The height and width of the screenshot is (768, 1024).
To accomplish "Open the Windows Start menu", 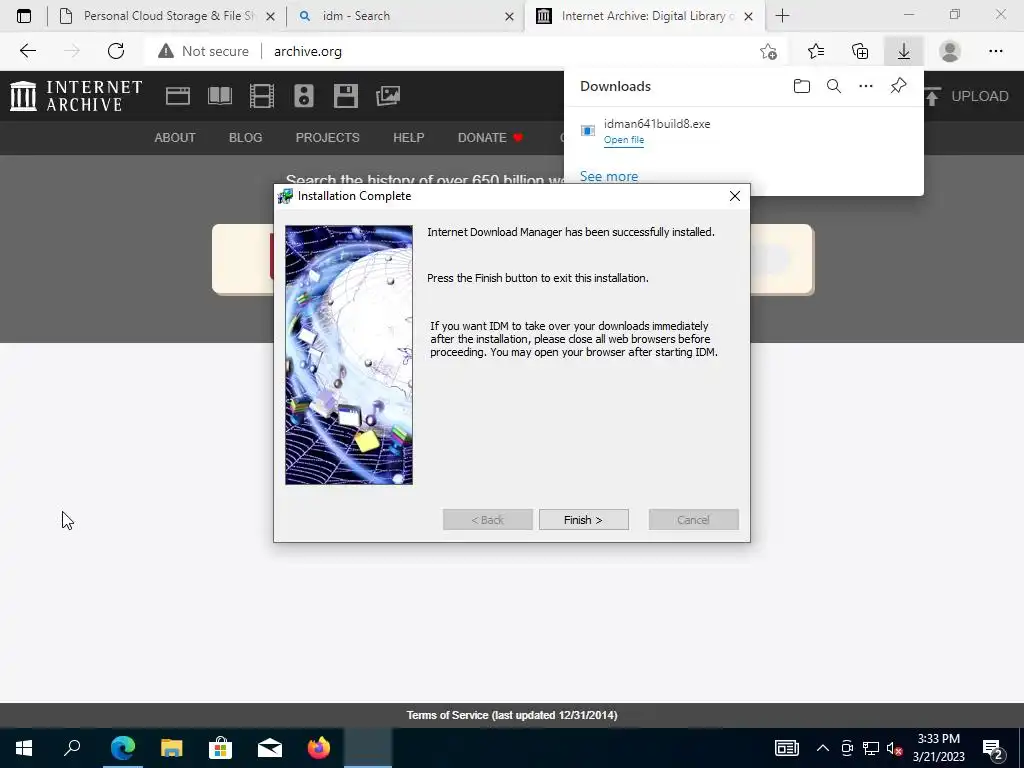I will pos(24,748).
